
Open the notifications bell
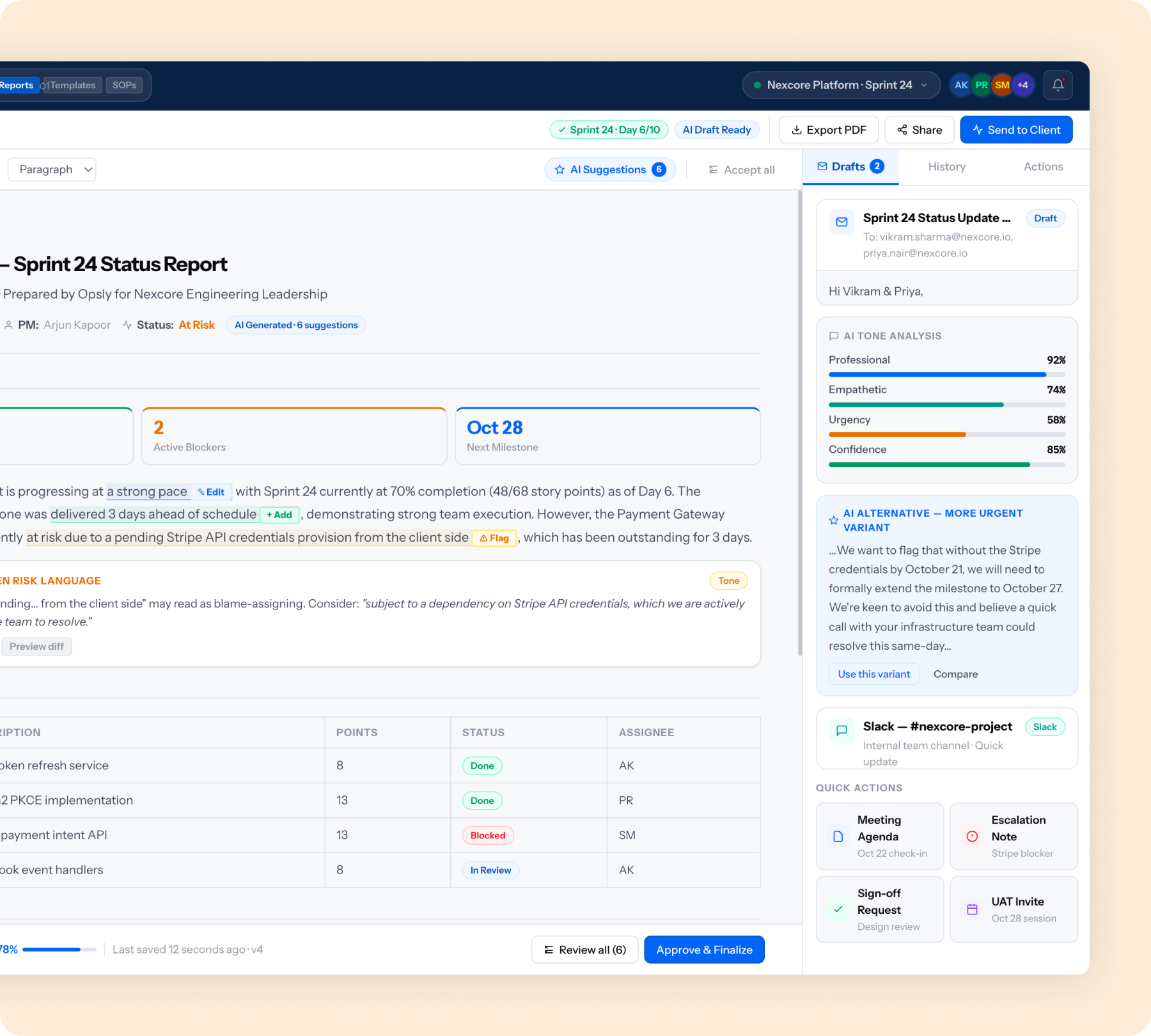(1058, 85)
